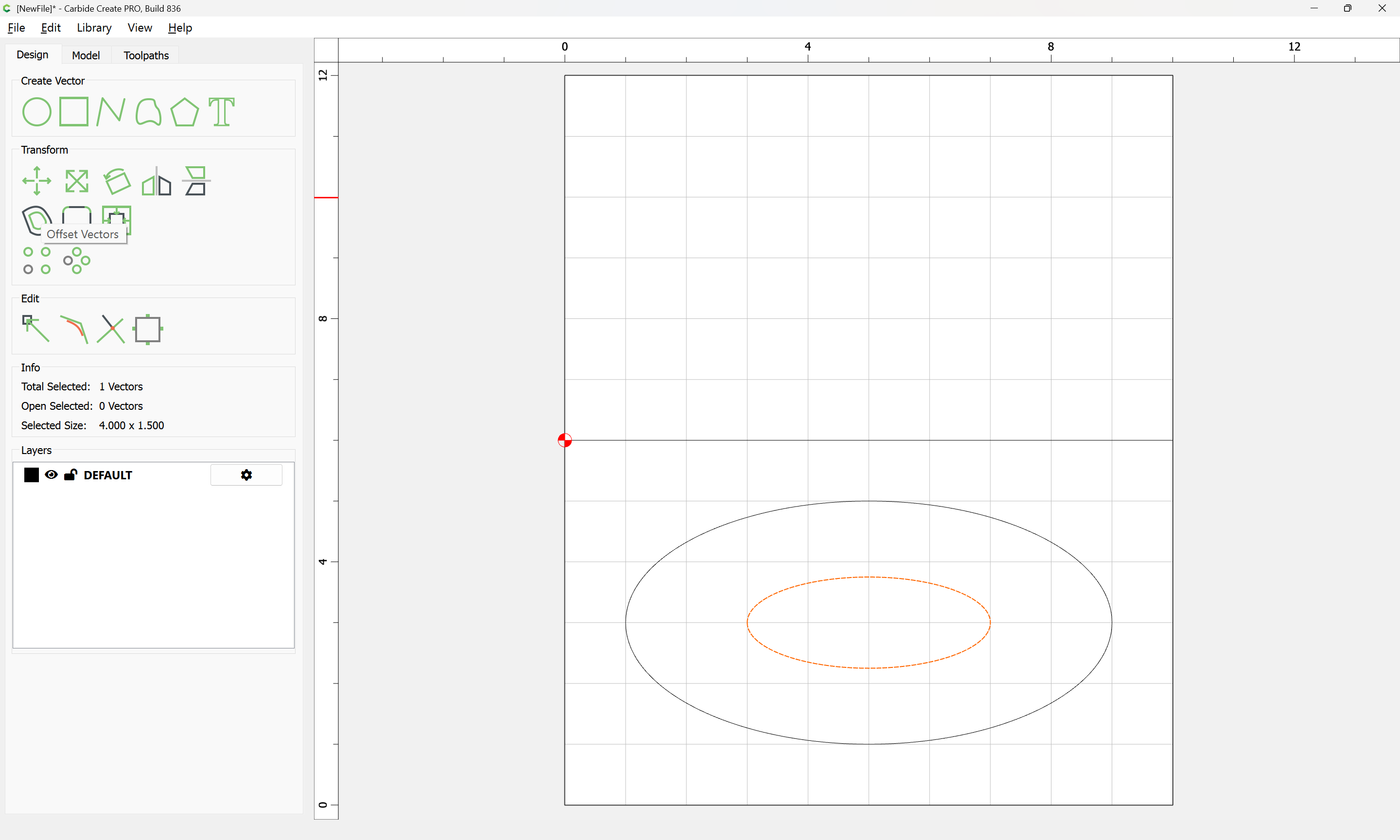Open the File menu
The width and height of the screenshot is (1400, 840).
16,28
